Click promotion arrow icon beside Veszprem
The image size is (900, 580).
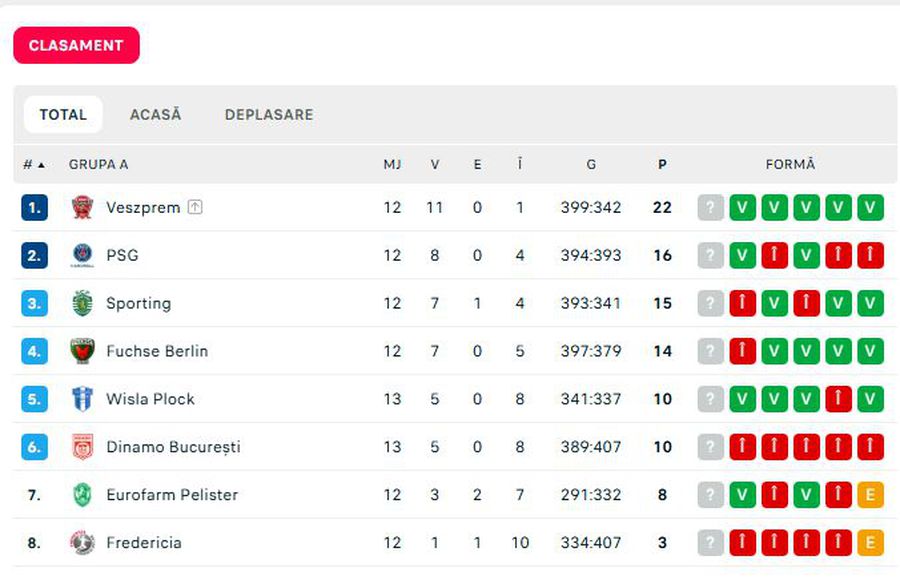tap(195, 208)
